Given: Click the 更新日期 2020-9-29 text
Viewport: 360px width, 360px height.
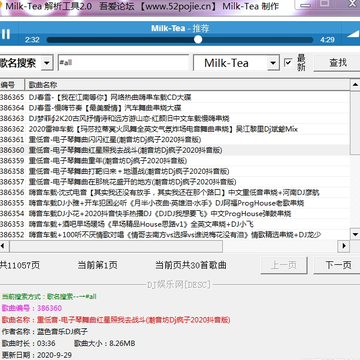Looking at the screenshot, I should pyautogui.click(x=37, y=355).
